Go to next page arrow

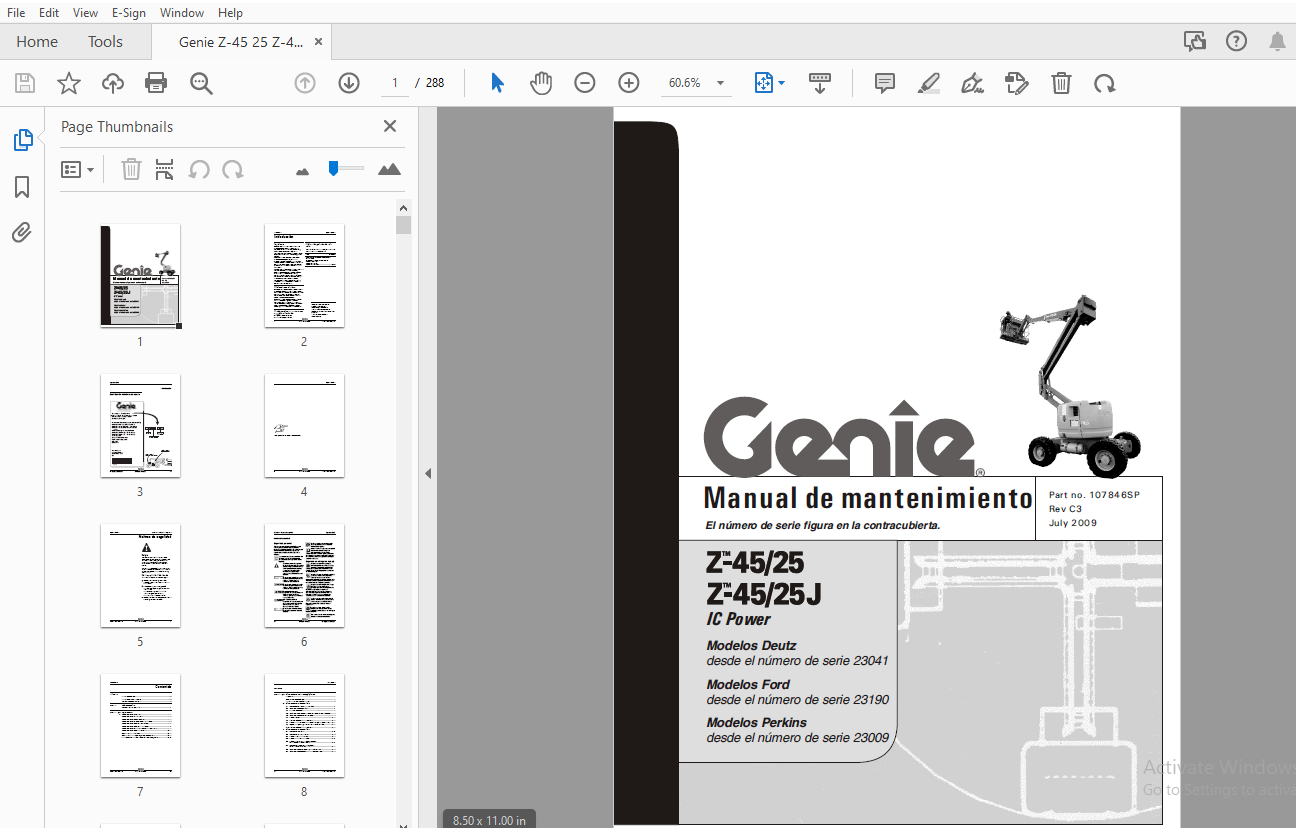[x=349, y=83]
